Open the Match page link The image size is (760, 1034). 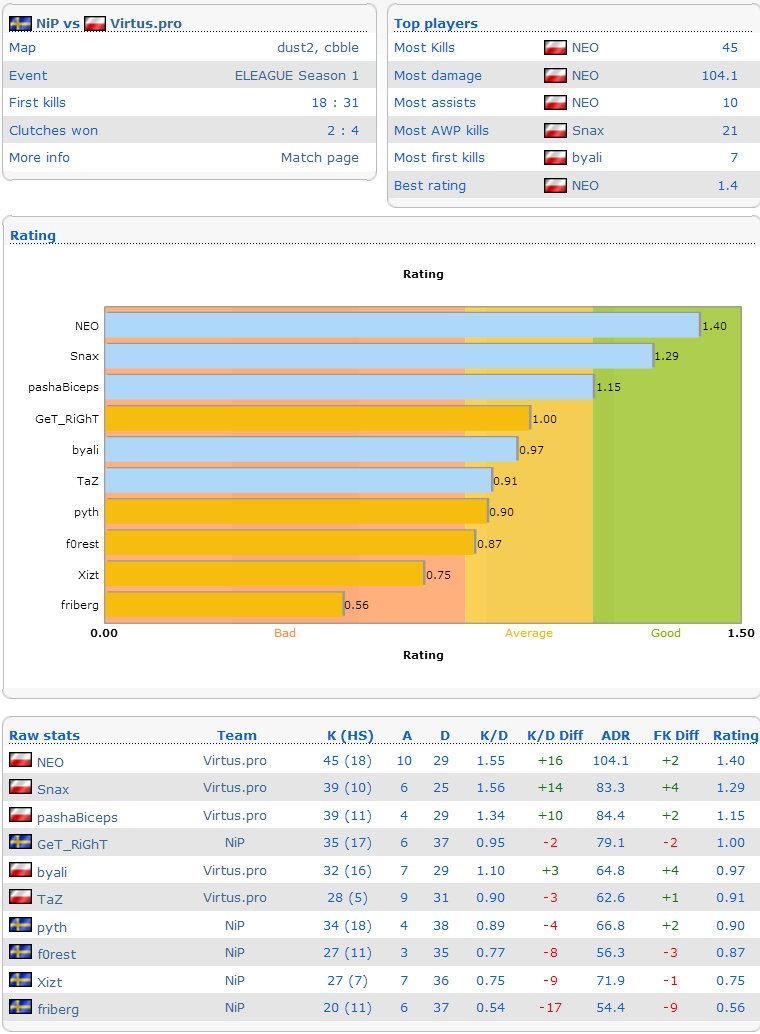(x=320, y=158)
